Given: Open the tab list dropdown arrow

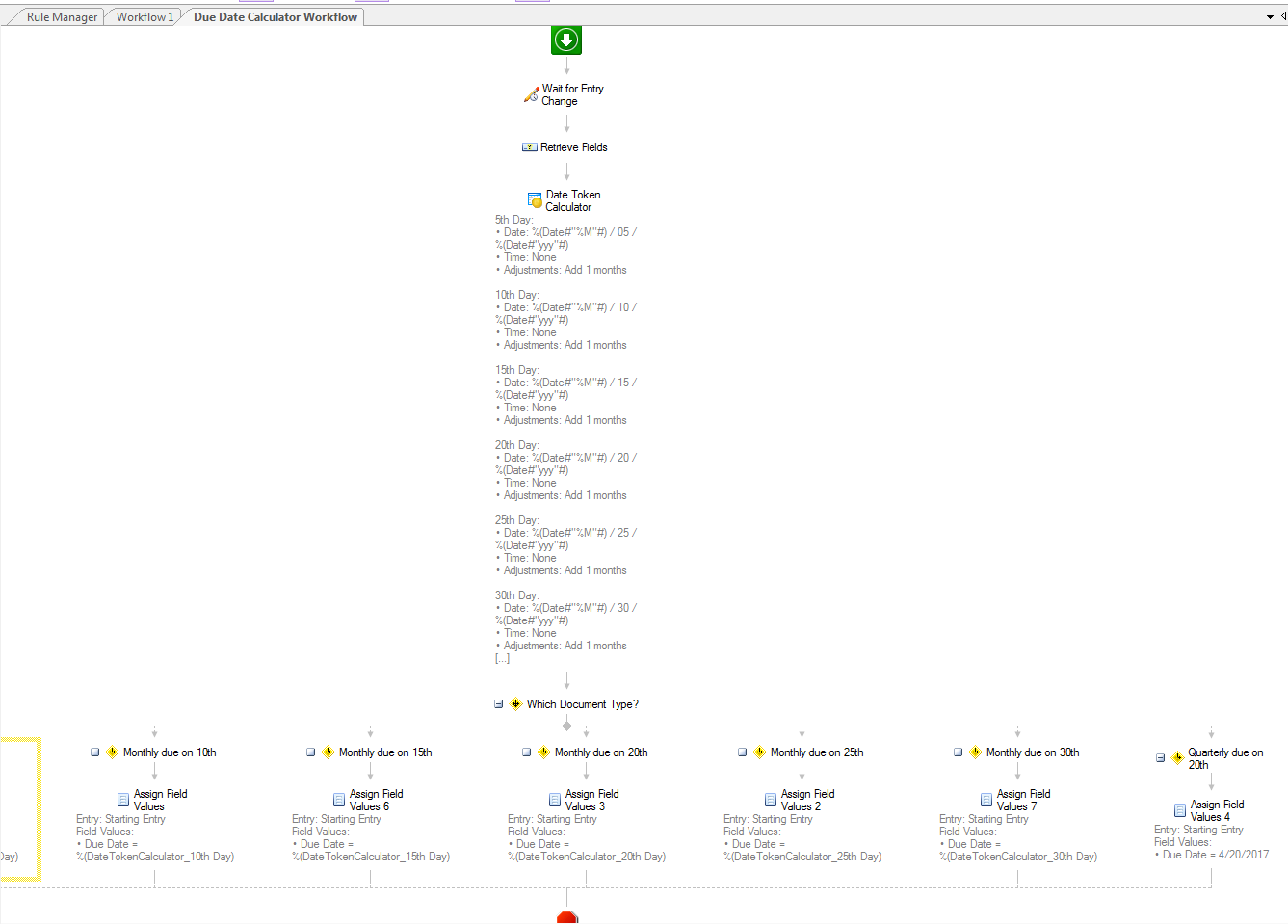Looking at the screenshot, I should click(1270, 17).
